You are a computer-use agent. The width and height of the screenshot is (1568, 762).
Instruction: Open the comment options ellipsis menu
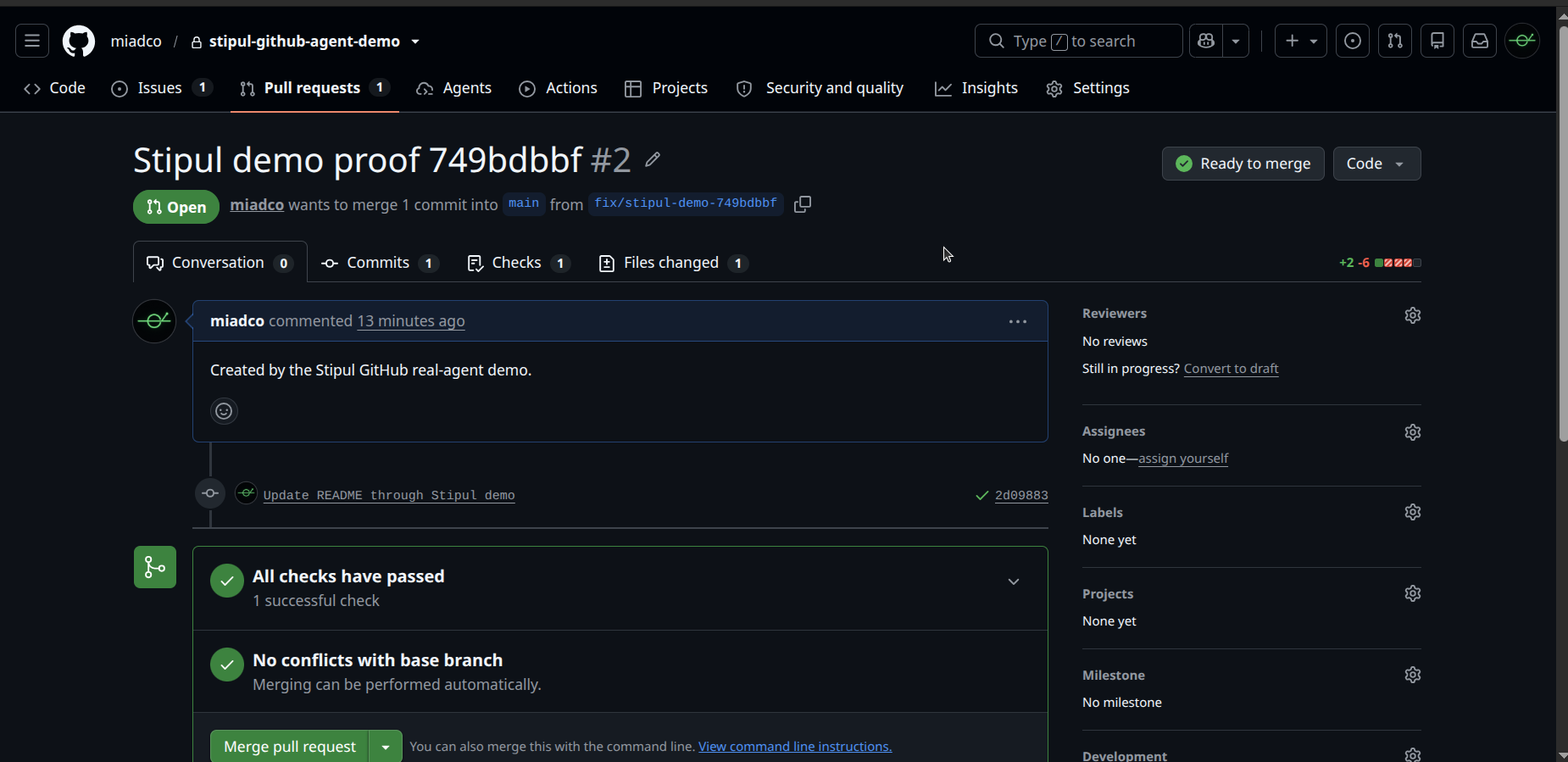click(x=1018, y=321)
